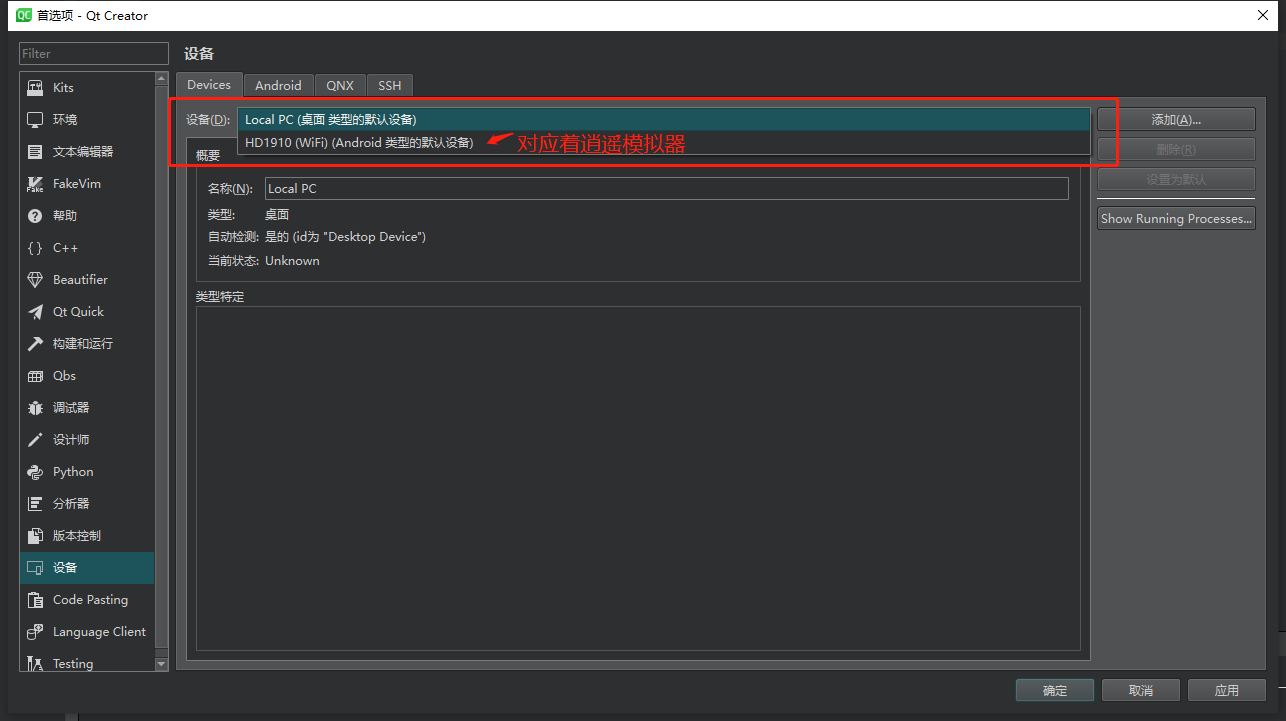
Task: Open Testing category icon
Action: [x=35, y=663]
